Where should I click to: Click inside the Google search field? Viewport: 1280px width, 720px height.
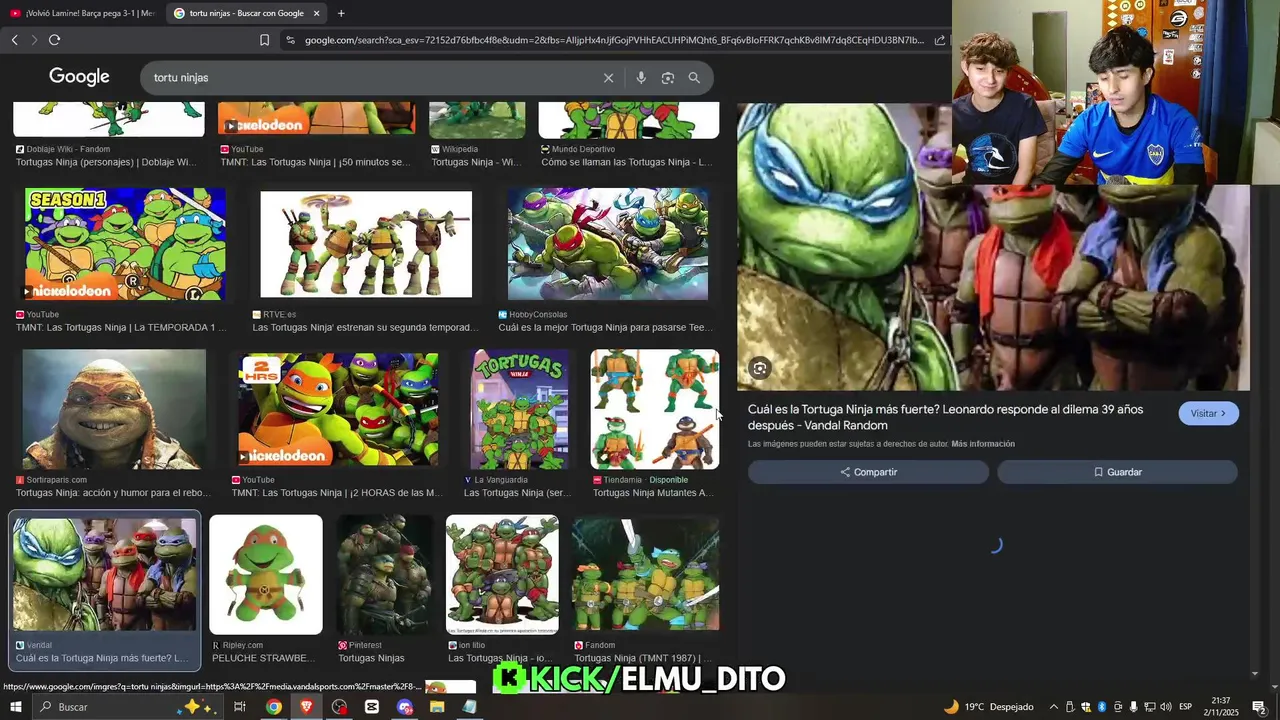click(370, 78)
